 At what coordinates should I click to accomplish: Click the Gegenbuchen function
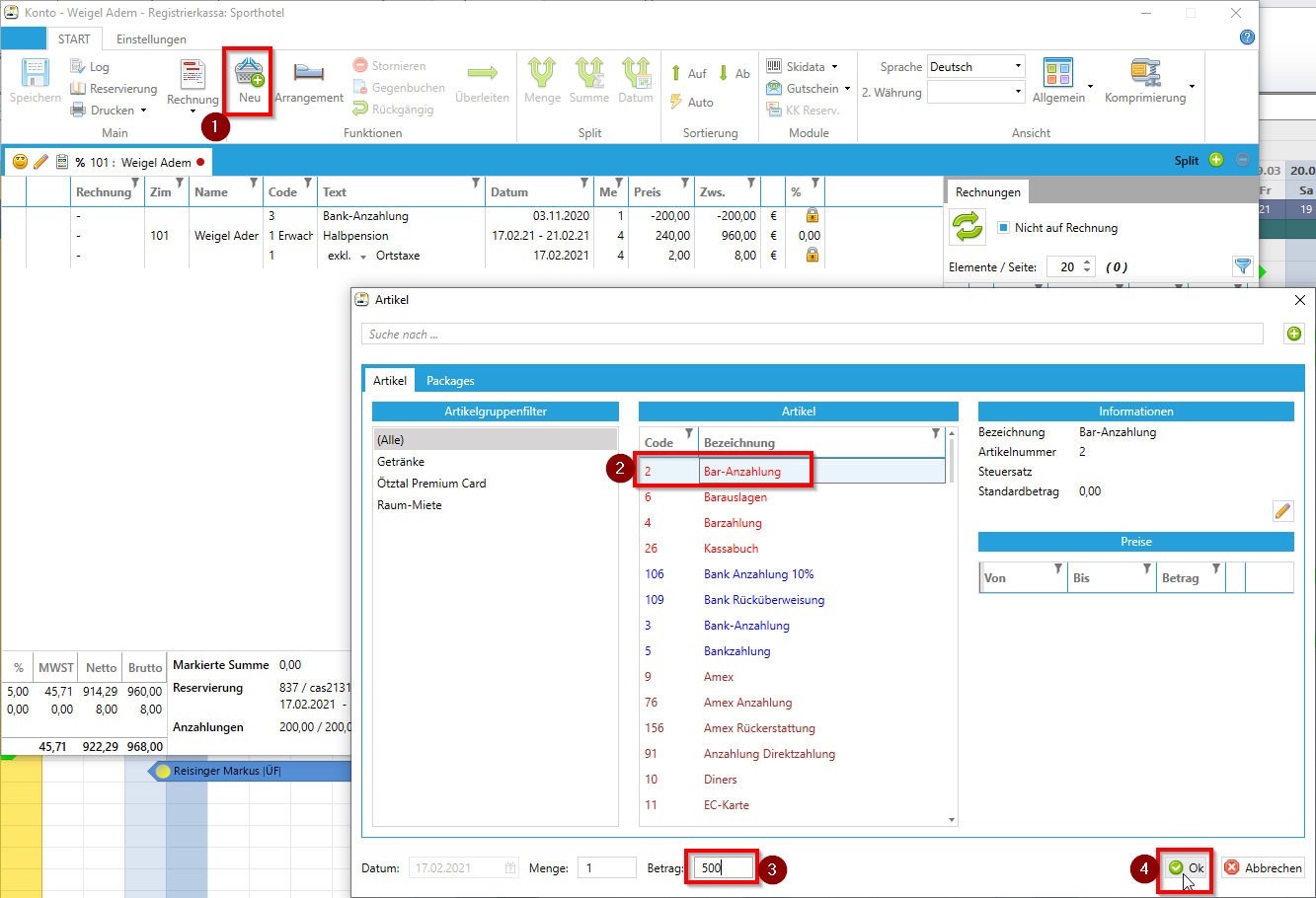399,88
